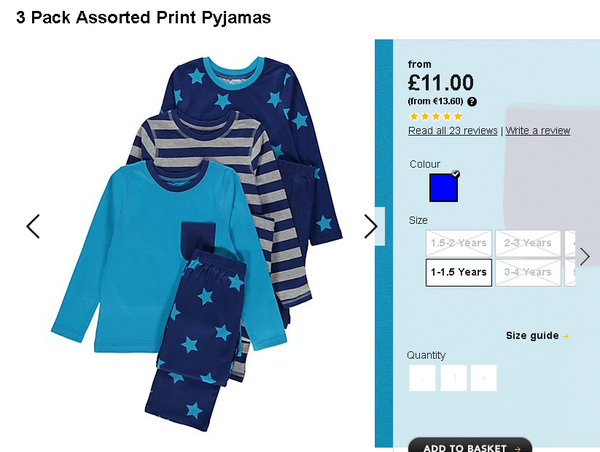Click the pyjamas product image

[197, 243]
